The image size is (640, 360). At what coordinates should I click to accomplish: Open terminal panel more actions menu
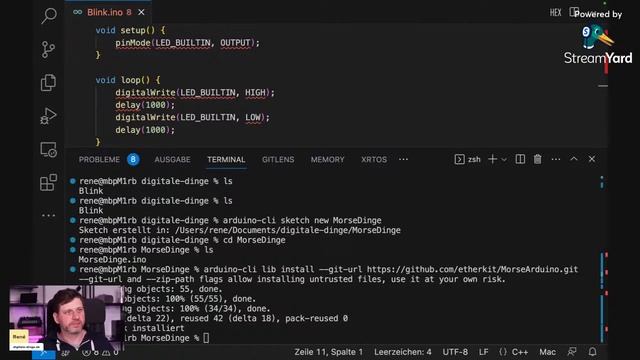pyautogui.click(x=556, y=159)
